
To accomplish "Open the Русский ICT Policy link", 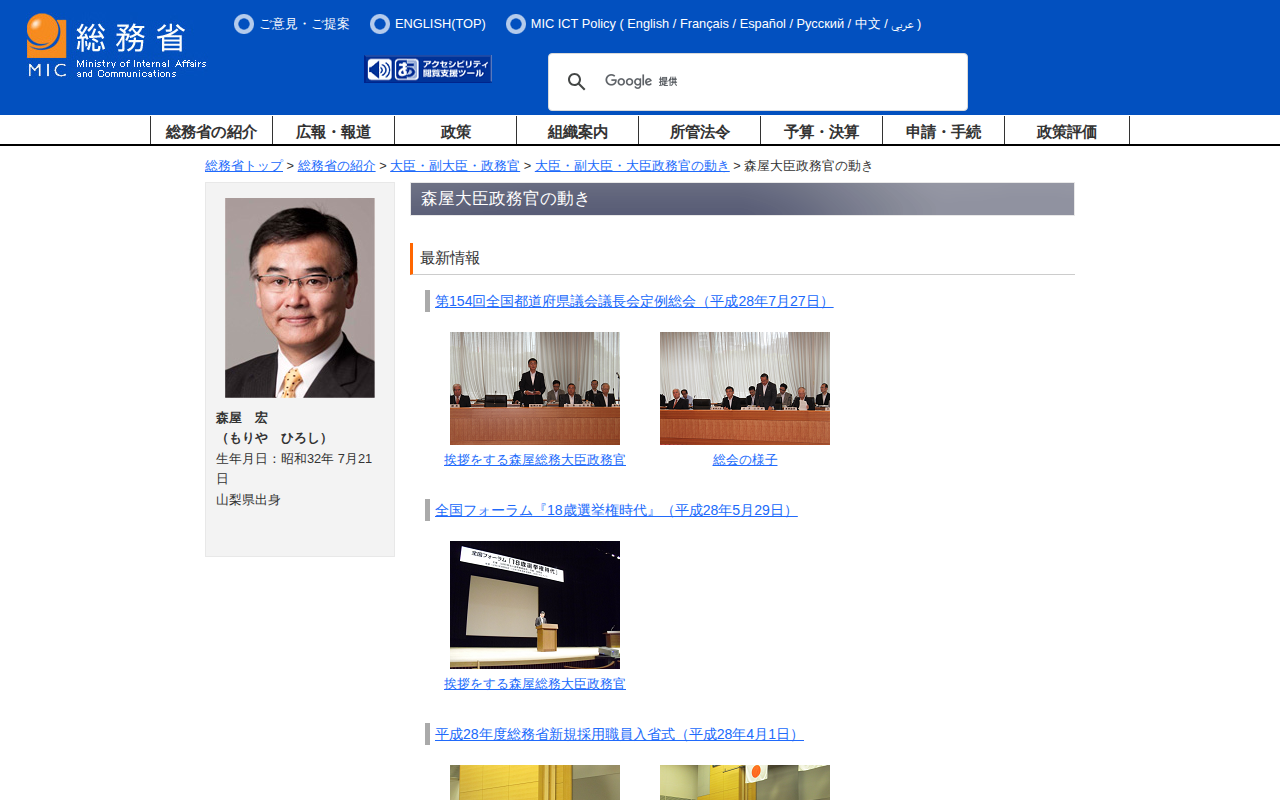I will [818, 24].
